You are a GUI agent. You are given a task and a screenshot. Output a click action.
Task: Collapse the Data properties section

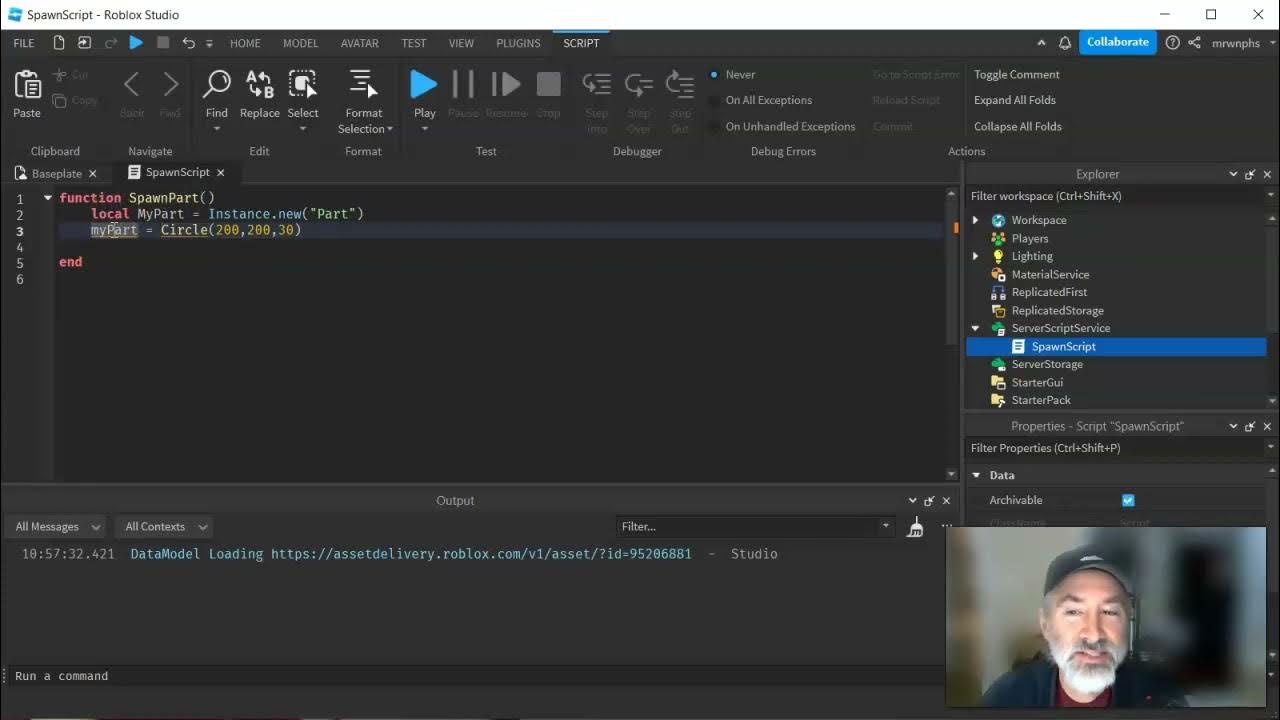click(x=977, y=475)
